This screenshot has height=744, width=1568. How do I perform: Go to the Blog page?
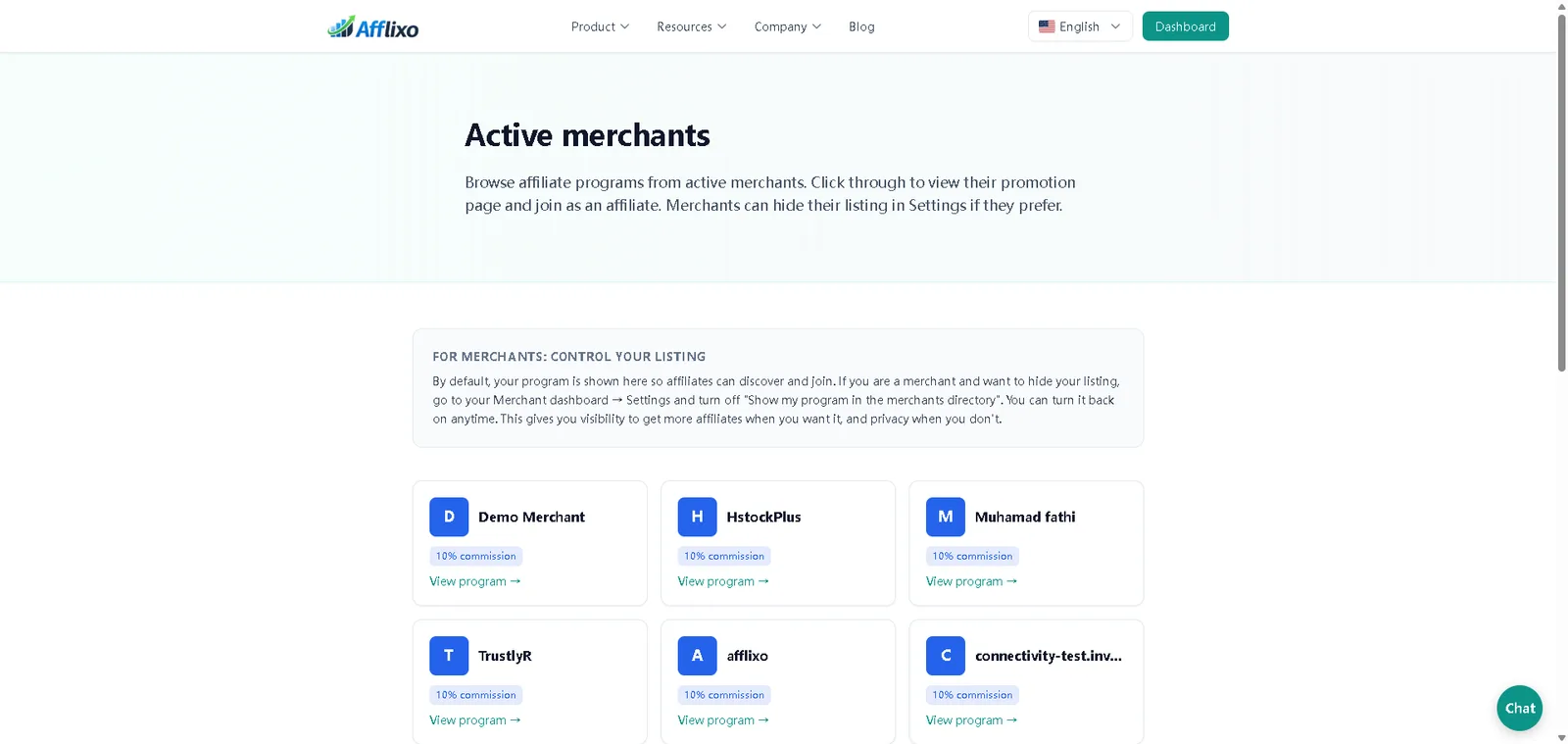tap(861, 26)
